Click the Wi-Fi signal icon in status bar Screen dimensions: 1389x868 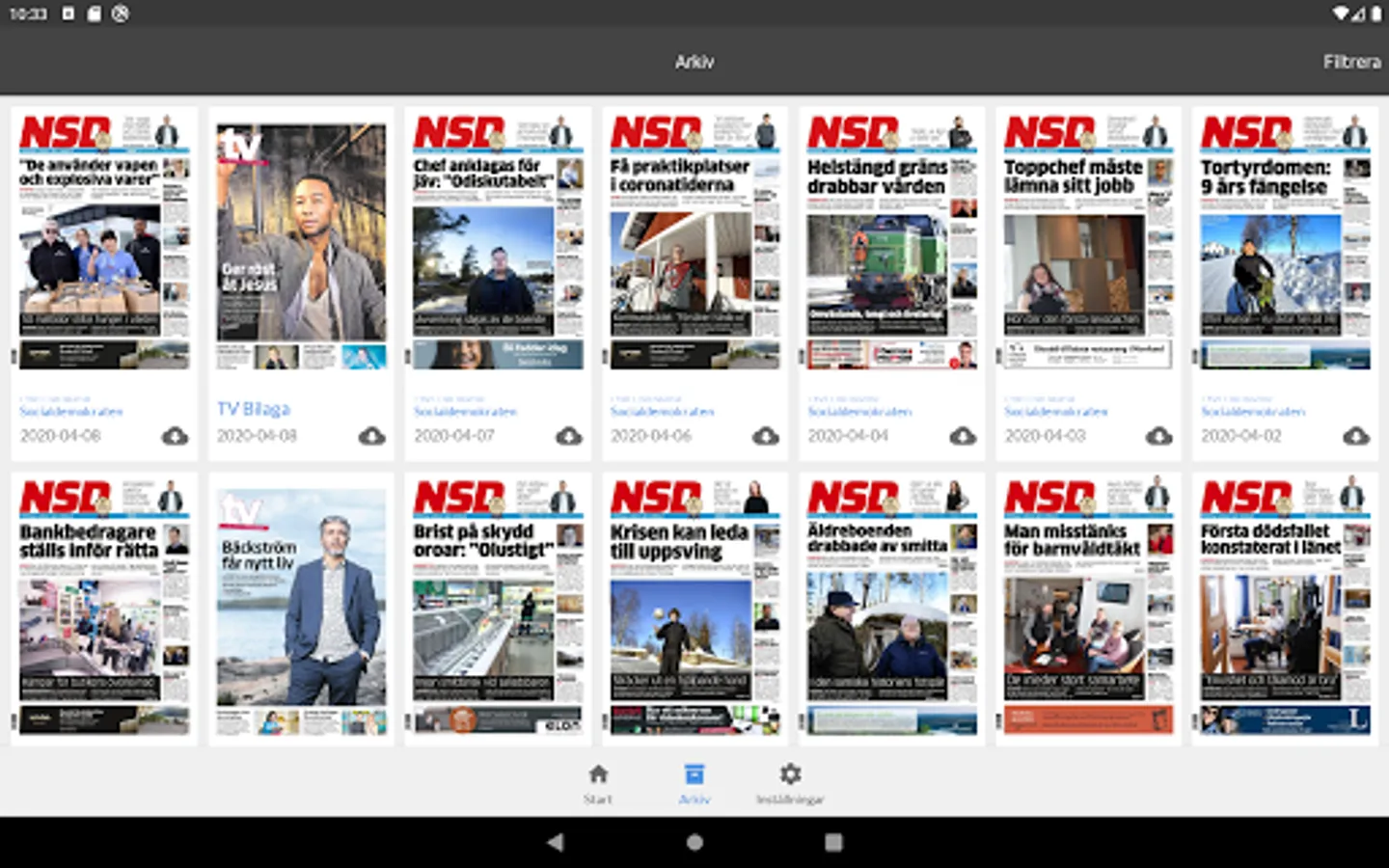coord(1342,14)
